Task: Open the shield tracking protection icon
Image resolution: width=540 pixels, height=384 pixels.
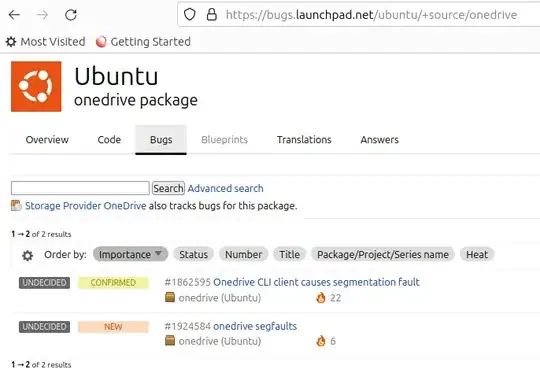Action: [x=189, y=14]
